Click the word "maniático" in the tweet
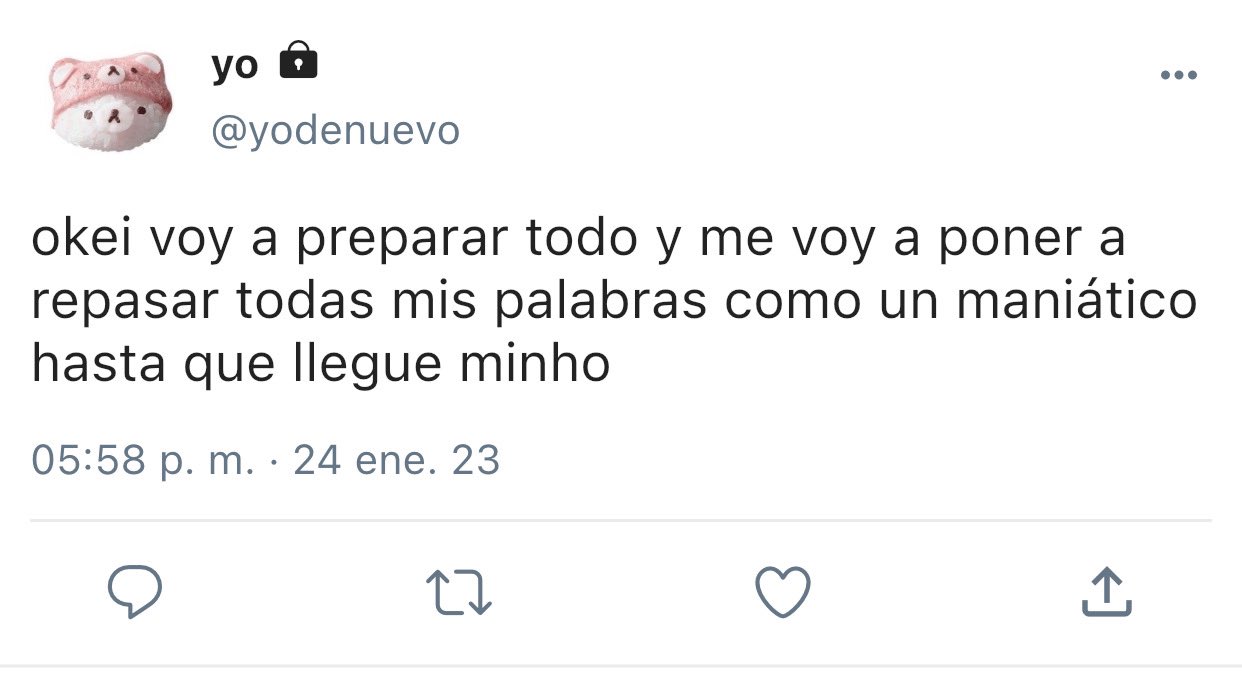 1077,301
